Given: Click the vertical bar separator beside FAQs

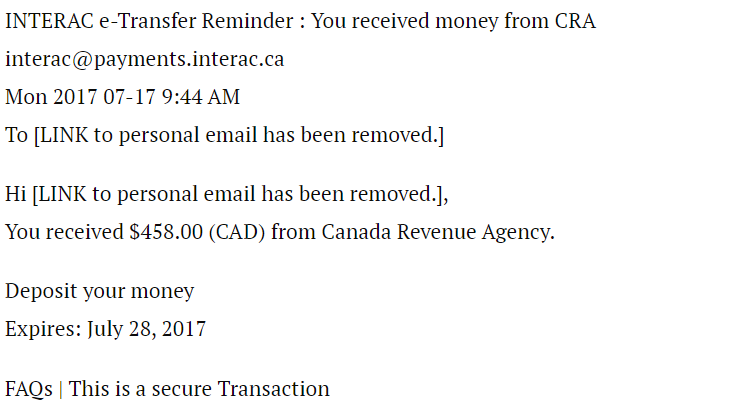Looking at the screenshot, I should pos(61,389).
